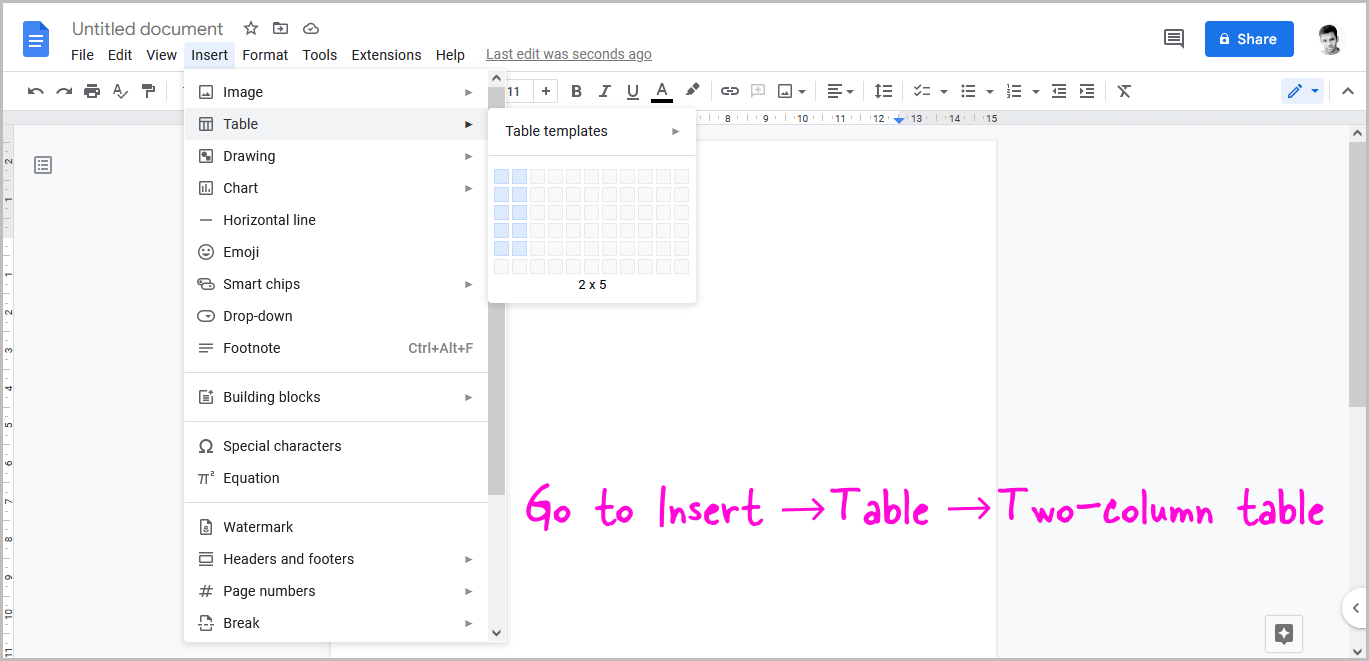This screenshot has width=1369, height=661.
Task: Open the bulleted list options dropdown
Action: pyautogui.click(x=989, y=91)
